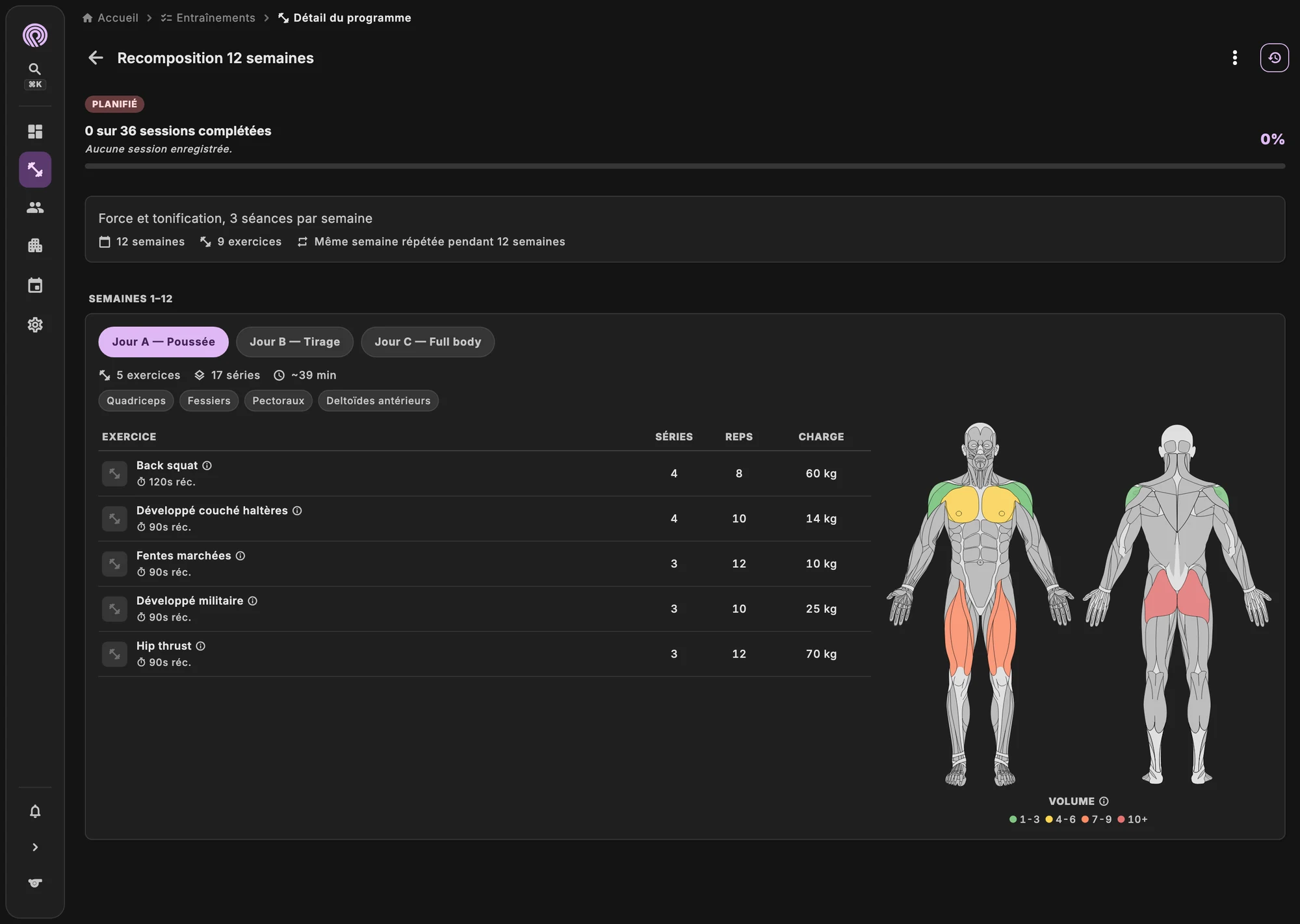Click the Recomposition 12 semaines title

pyautogui.click(x=215, y=58)
